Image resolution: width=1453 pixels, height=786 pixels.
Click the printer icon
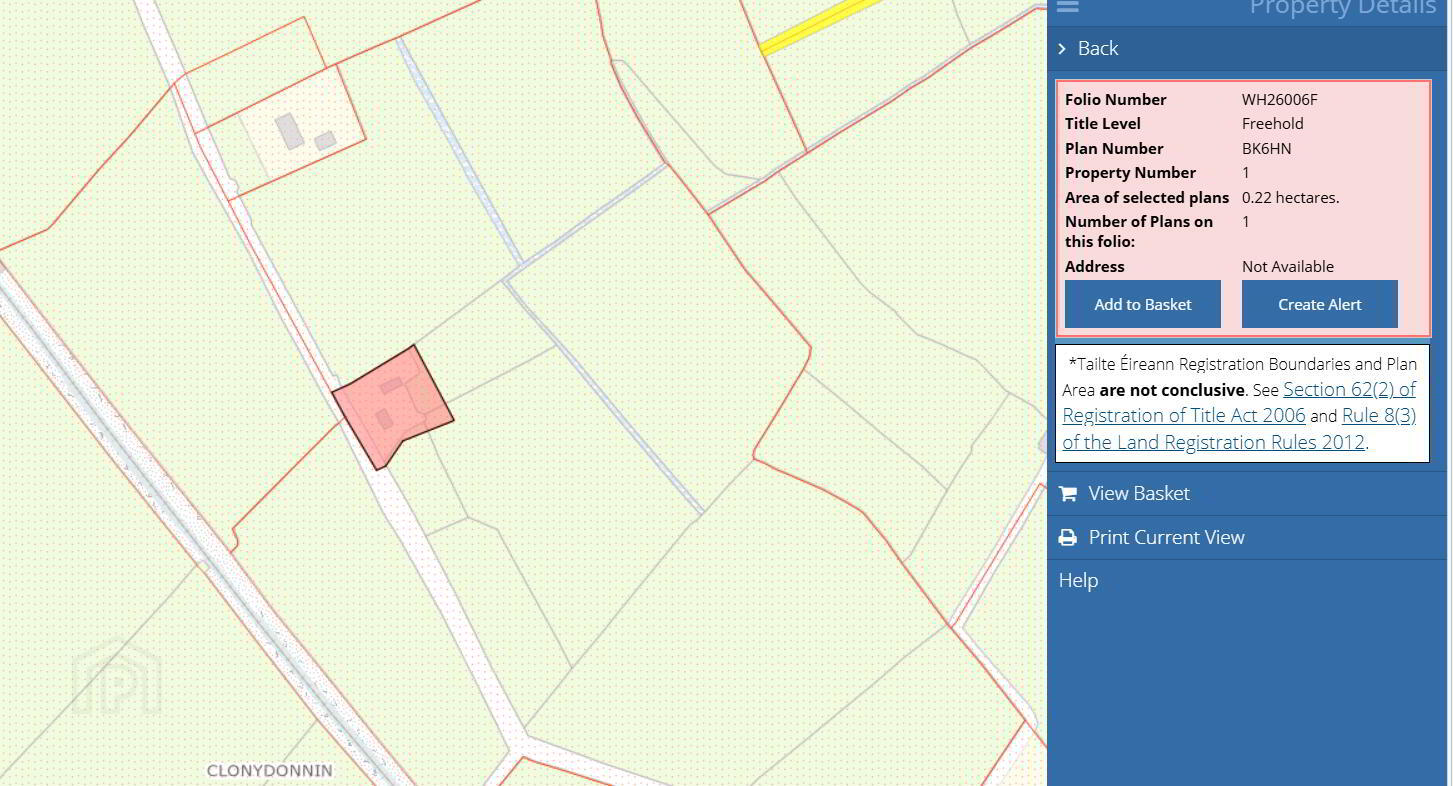click(1067, 538)
